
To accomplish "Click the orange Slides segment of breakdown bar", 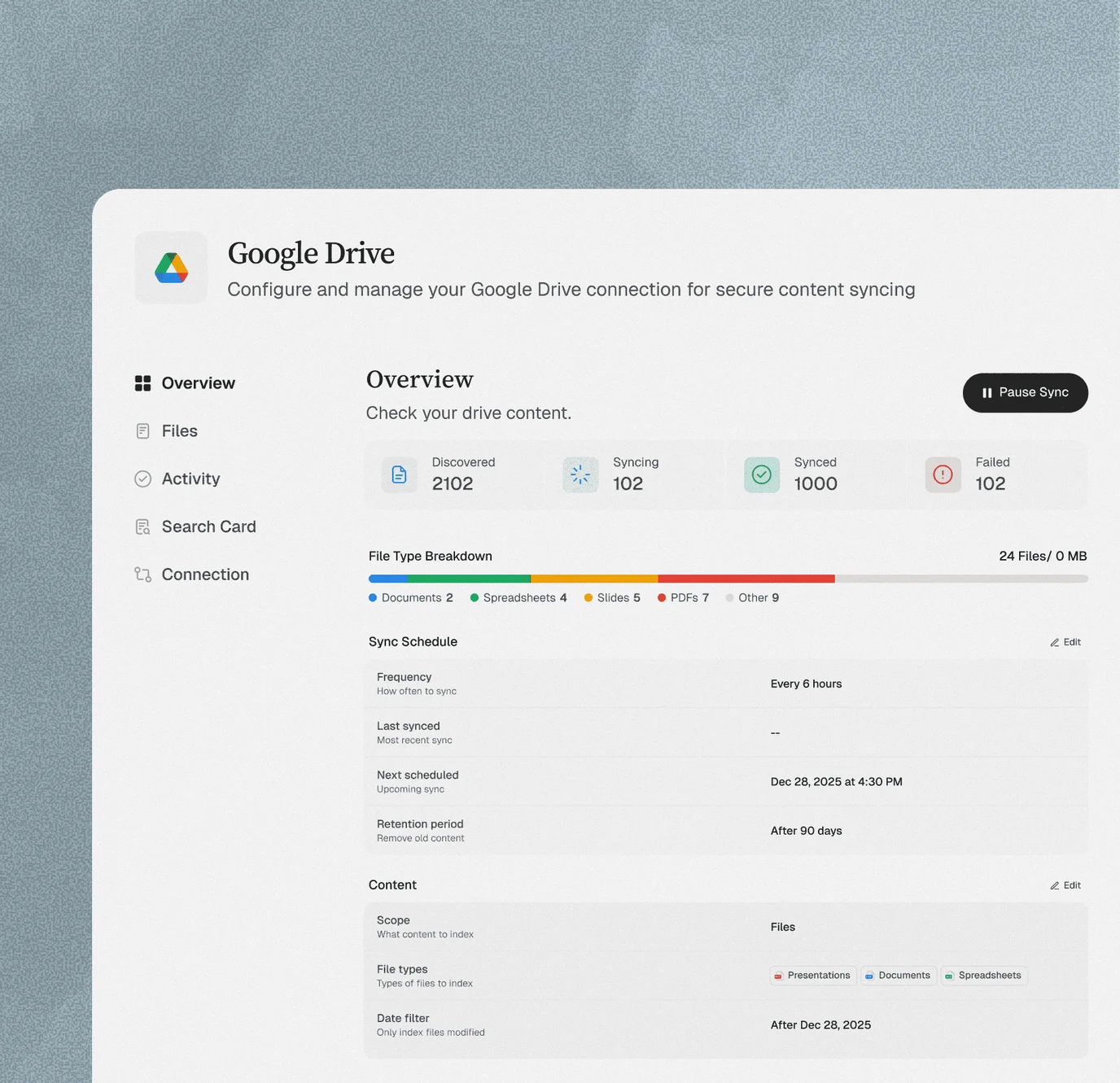I will (595, 579).
